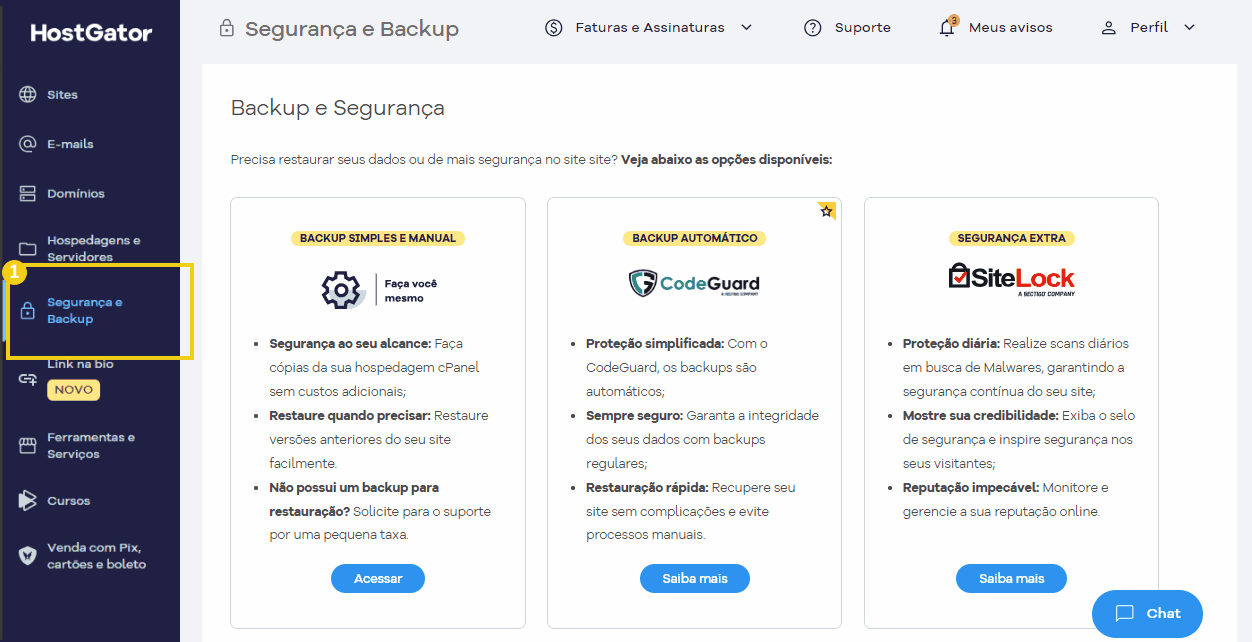Click Saiba mais under CodeGuard
The width and height of the screenshot is (1252, 642).
coord(695,579)
